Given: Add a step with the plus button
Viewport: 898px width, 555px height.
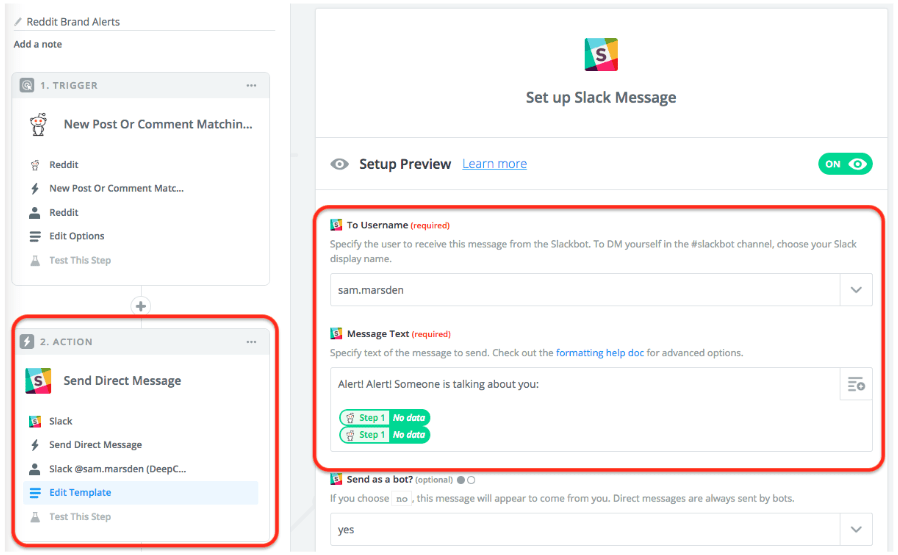Looking at the screenshot, I should point(141,306).
